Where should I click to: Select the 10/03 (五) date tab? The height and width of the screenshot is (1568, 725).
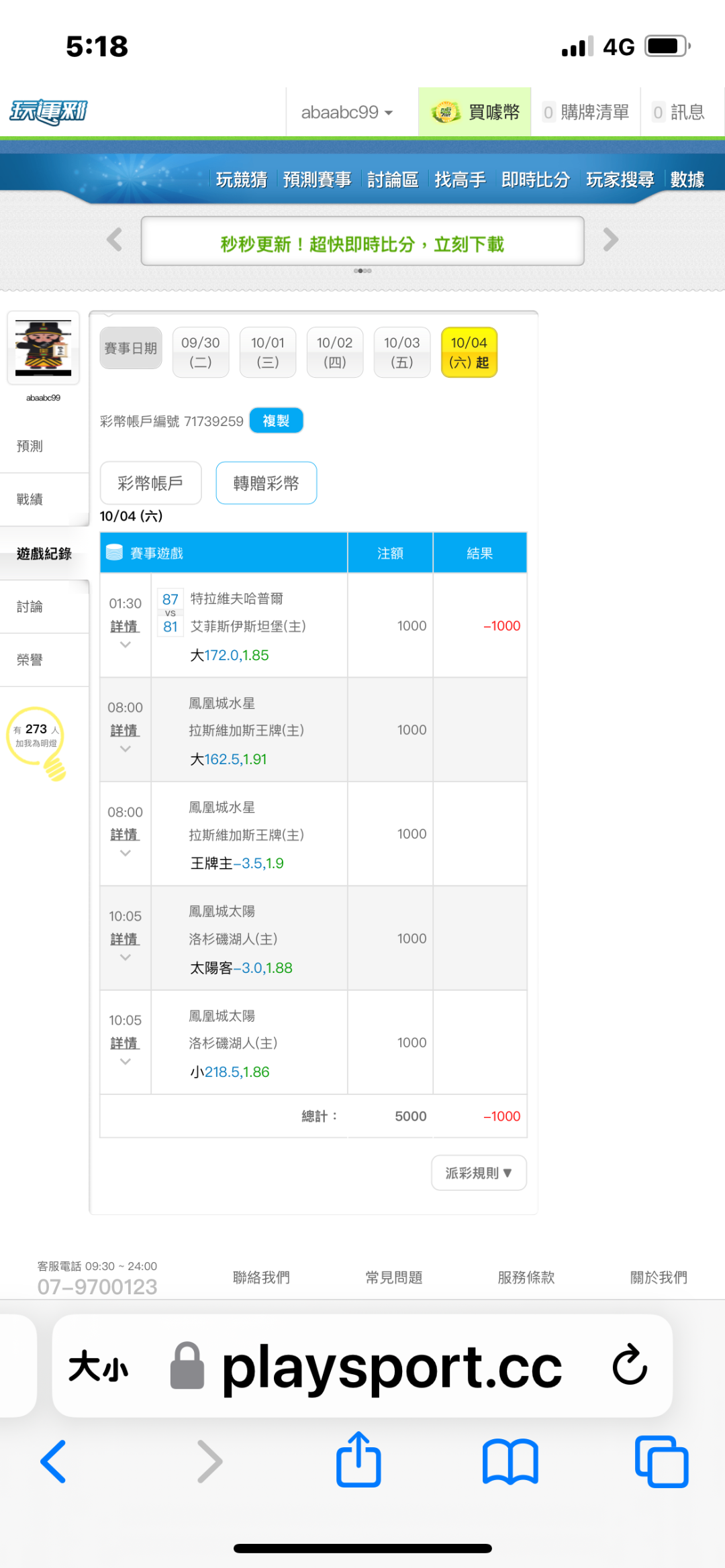coord(401,352)
